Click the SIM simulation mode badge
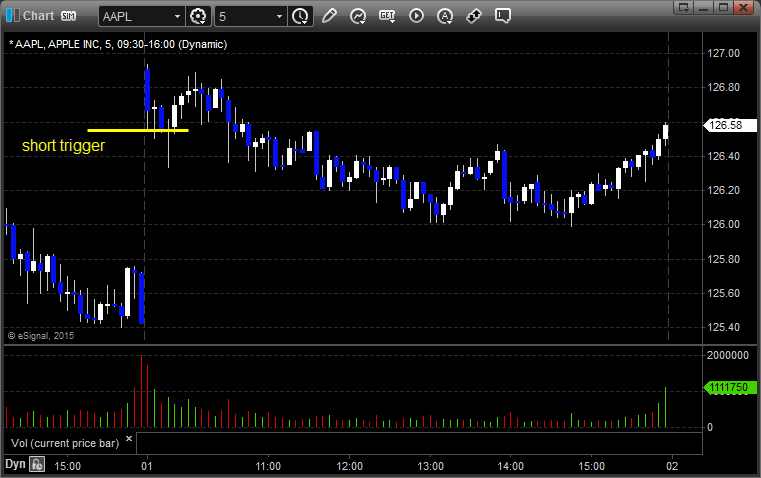This screenshot has width=761, height=478. 68,16
